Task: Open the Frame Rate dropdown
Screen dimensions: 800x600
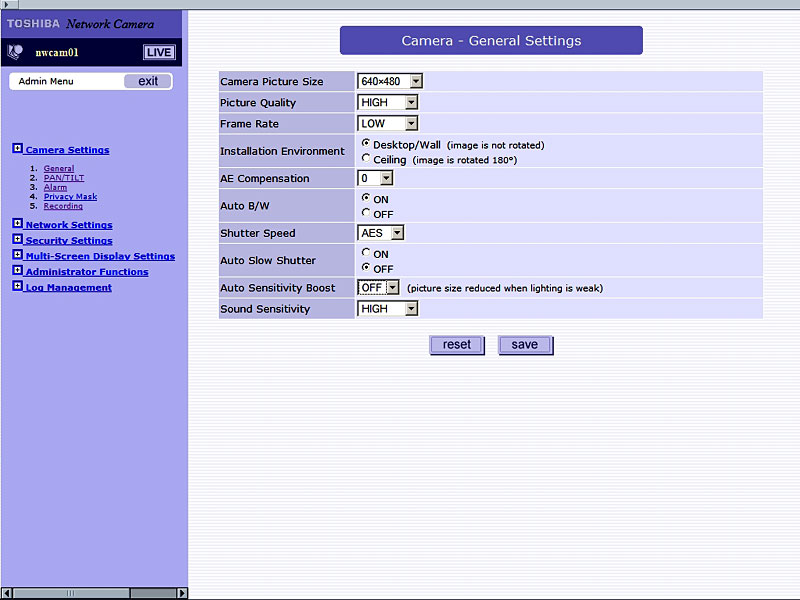Action: 410,124
